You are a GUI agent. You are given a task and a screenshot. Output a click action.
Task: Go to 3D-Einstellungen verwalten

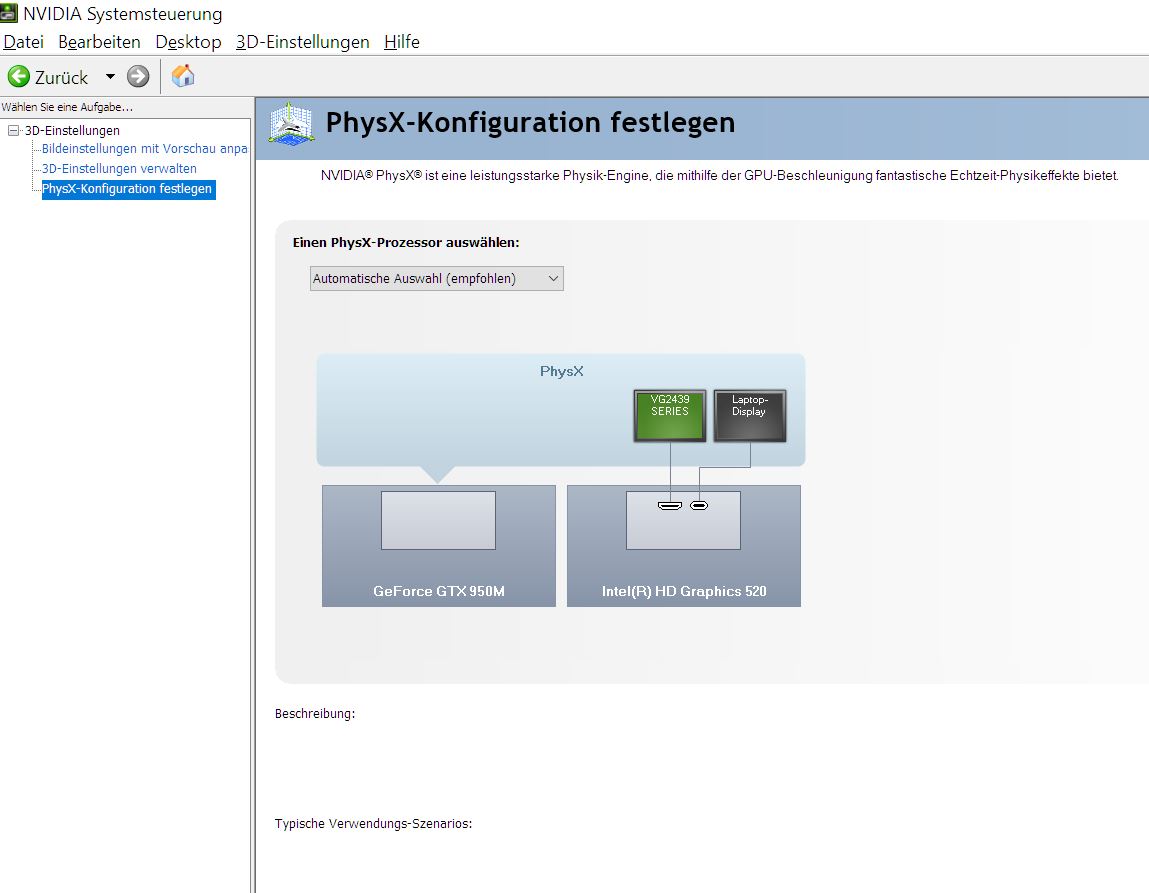click(119, 169)
